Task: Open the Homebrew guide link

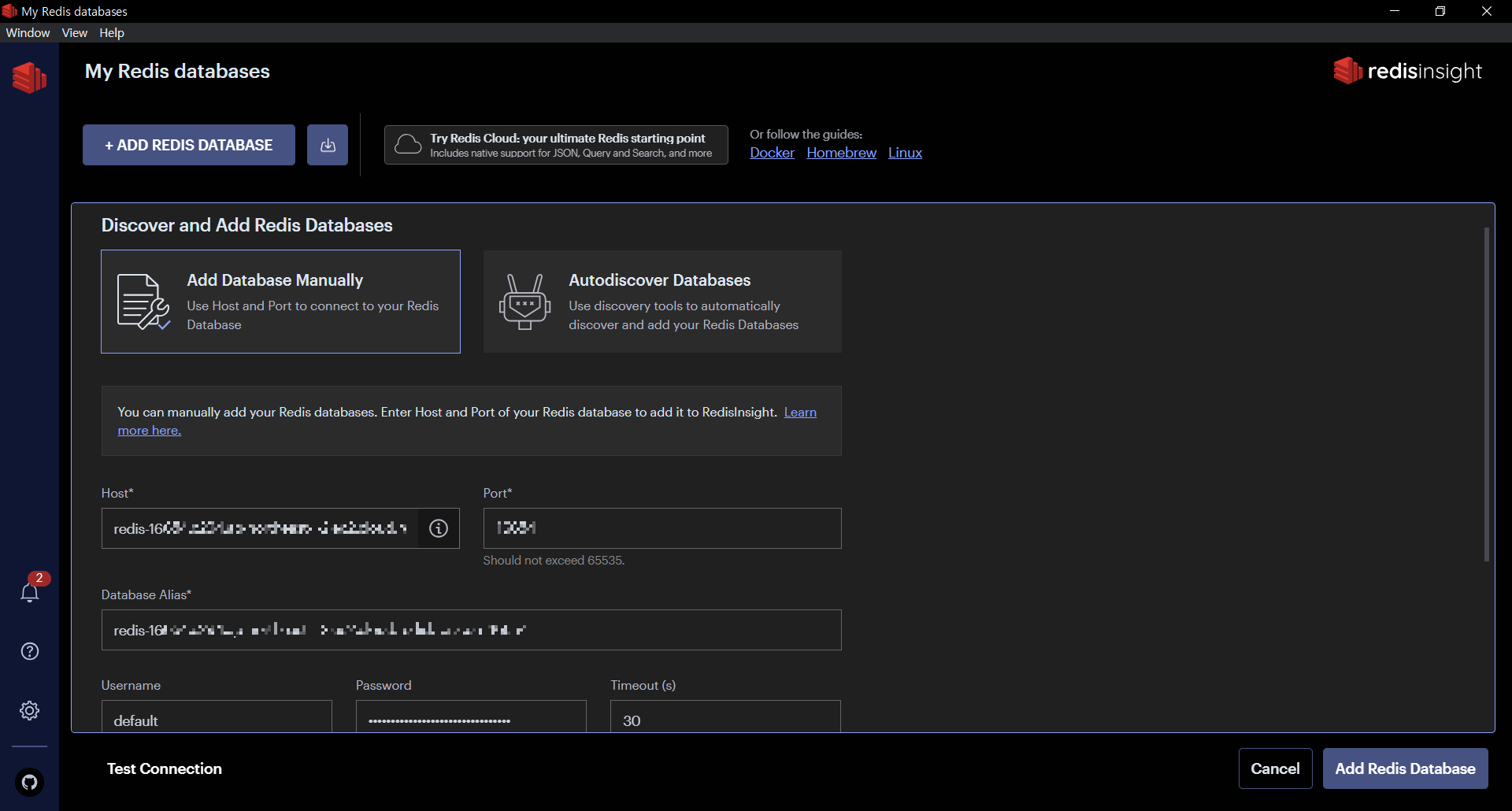Action: 841,153
